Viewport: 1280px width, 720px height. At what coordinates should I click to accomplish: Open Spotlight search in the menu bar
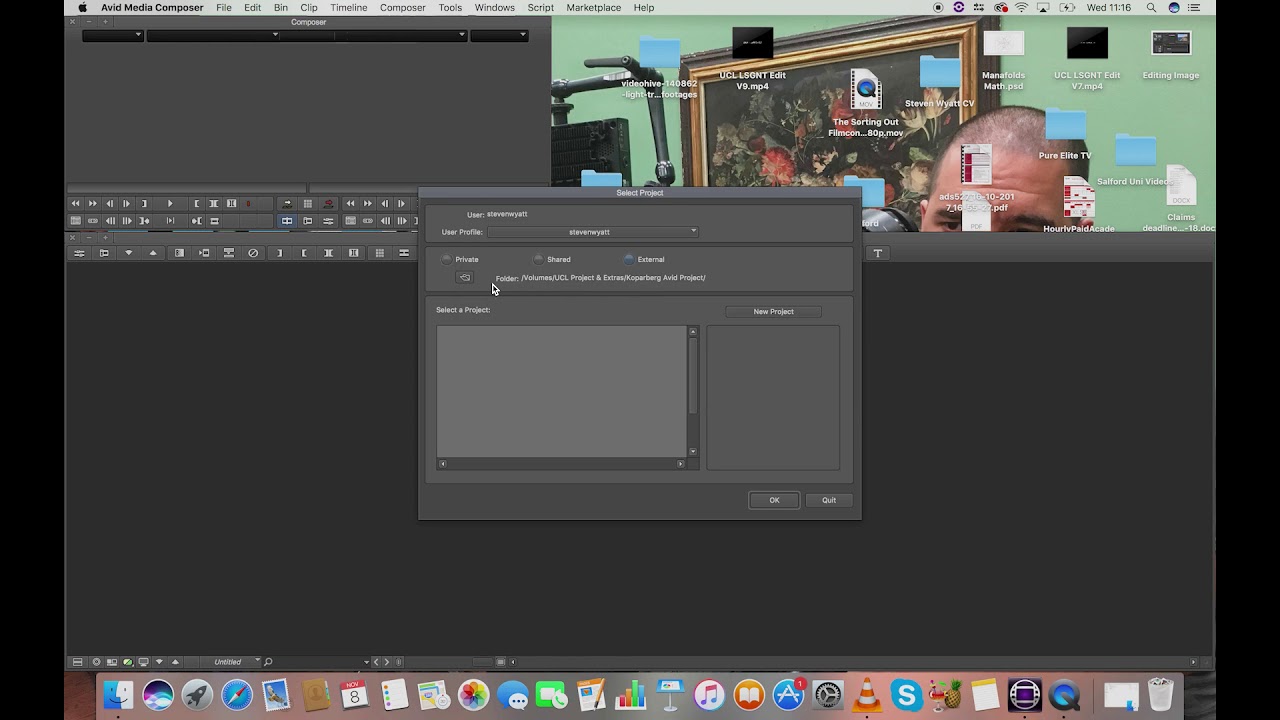pyautogui.click(x=1151, y=8)
